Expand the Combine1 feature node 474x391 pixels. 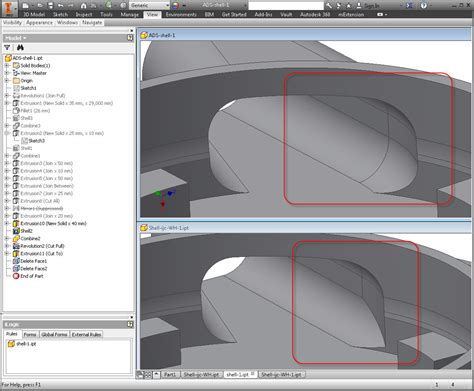[7, 156]
